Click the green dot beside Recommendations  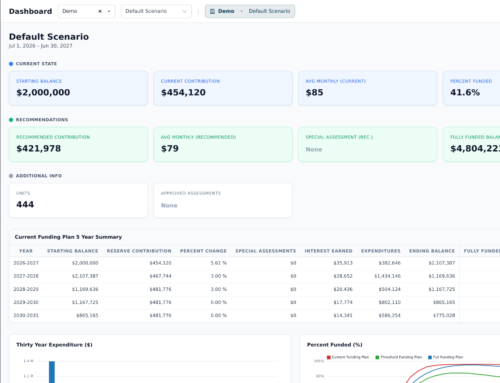click(11, 120)
